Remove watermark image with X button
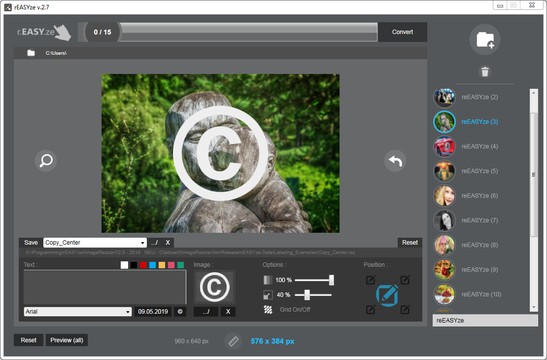This screenshot has height=360, width=547. point(228,312)
